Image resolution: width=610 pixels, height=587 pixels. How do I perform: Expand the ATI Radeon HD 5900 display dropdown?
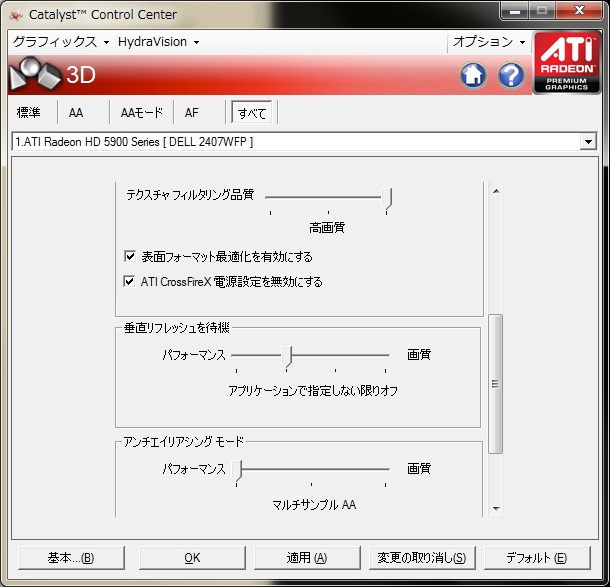point(588,142)
